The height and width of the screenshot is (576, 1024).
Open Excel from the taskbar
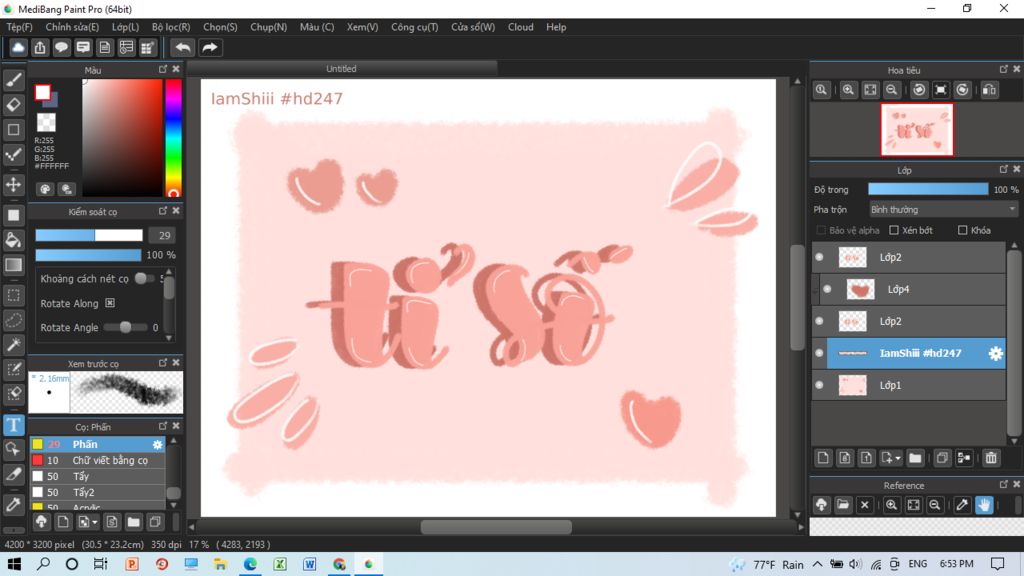pos(280,564)
